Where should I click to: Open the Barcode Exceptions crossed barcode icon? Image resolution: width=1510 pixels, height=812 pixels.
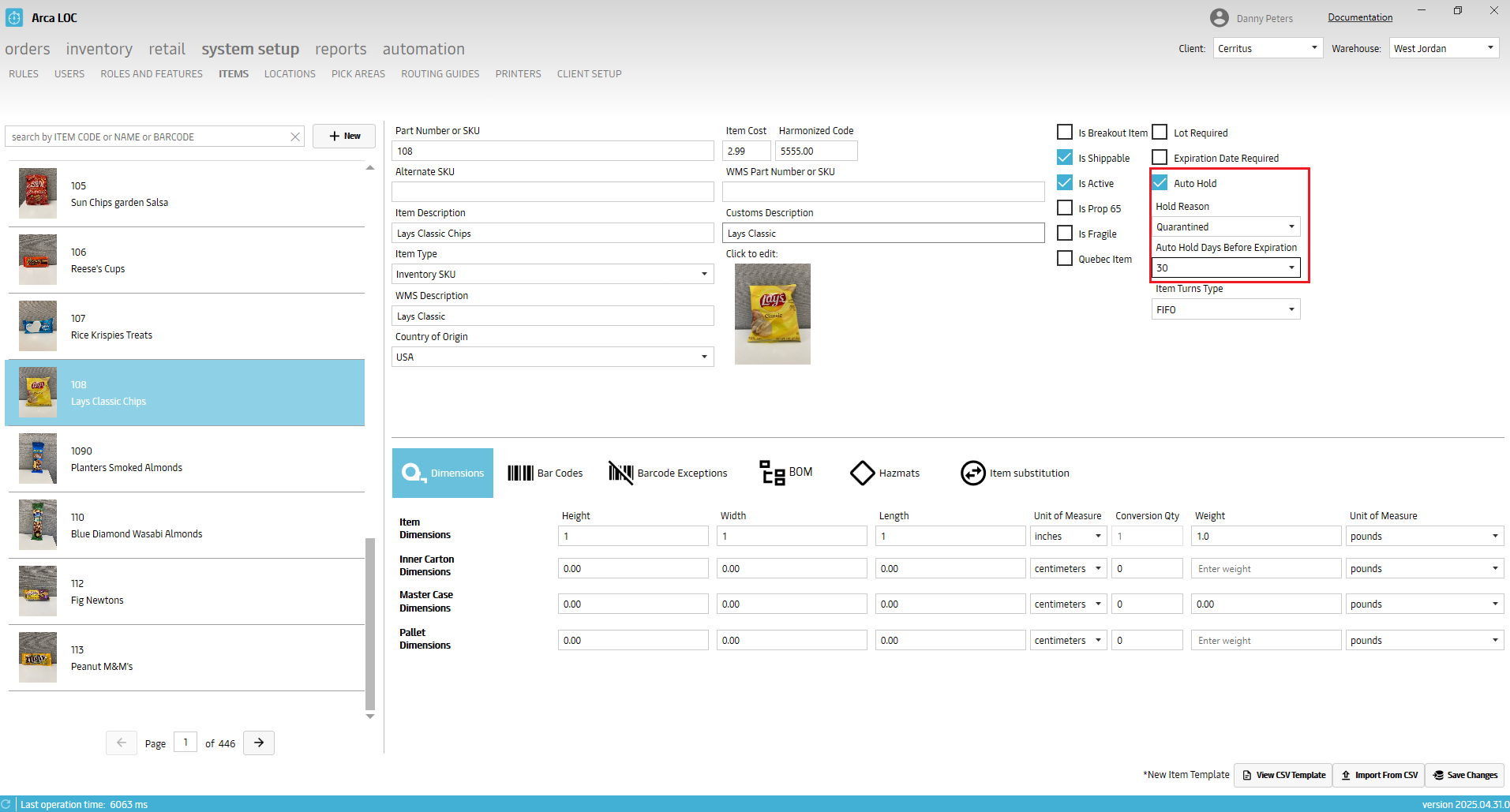click(x=620, y=473)
